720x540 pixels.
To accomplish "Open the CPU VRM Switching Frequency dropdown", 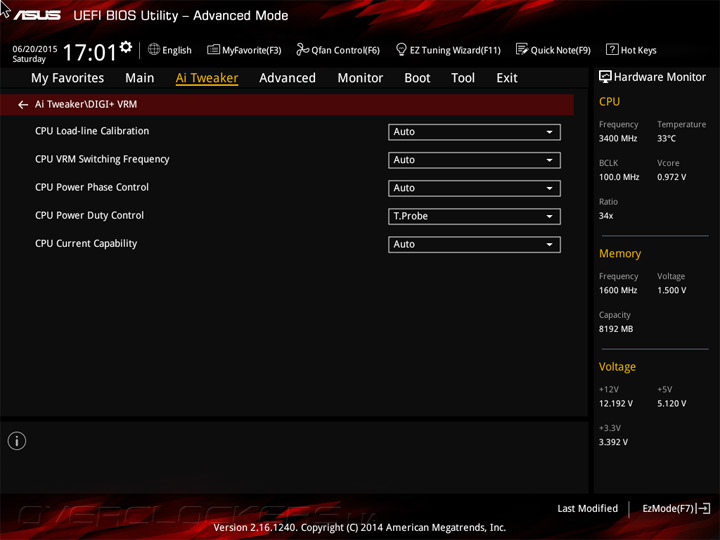I will point(474,160).
